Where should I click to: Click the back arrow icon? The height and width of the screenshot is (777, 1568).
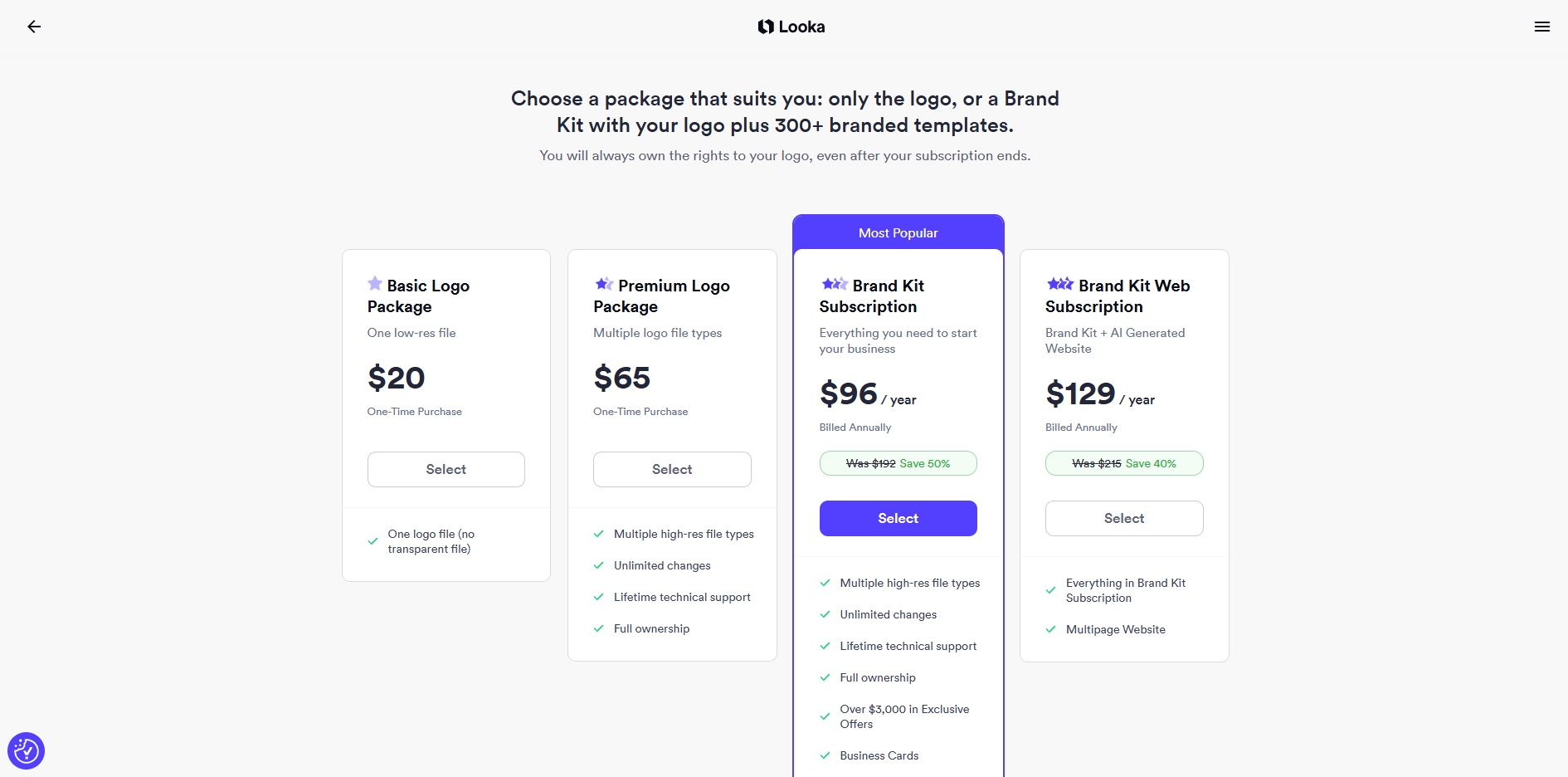tap(34, 27)
